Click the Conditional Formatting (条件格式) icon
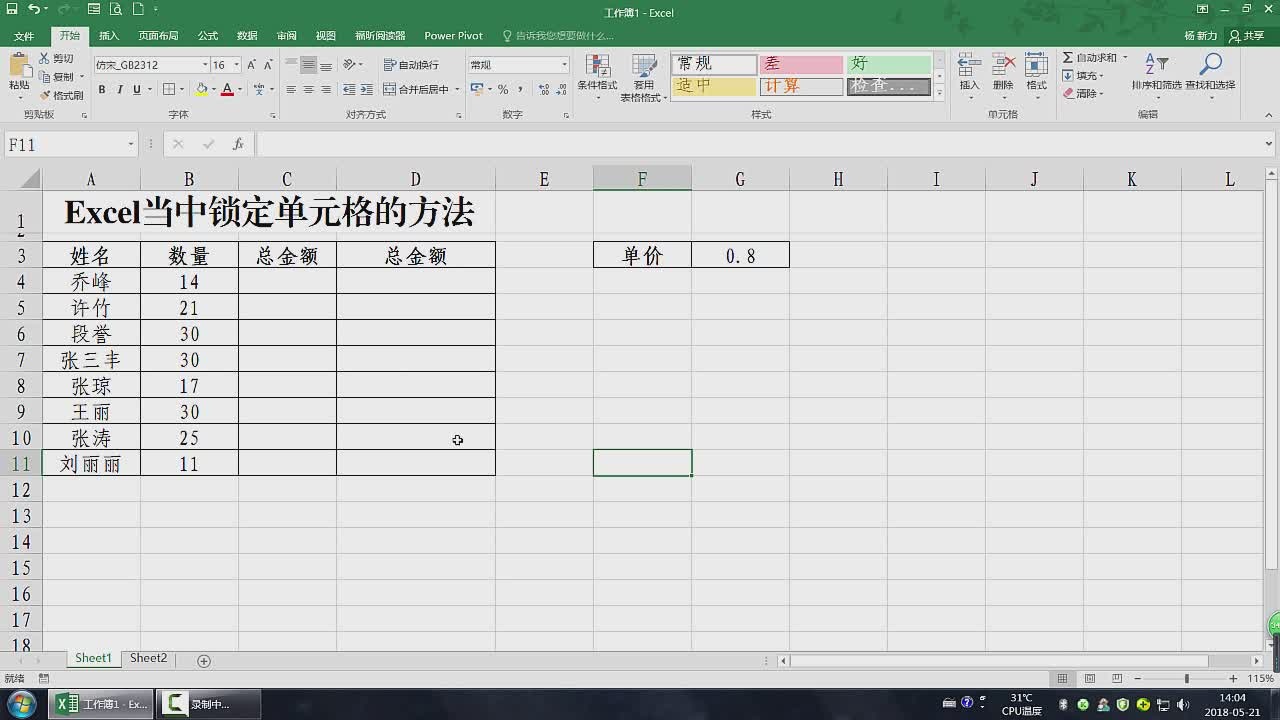 click(x=598, y=65)
